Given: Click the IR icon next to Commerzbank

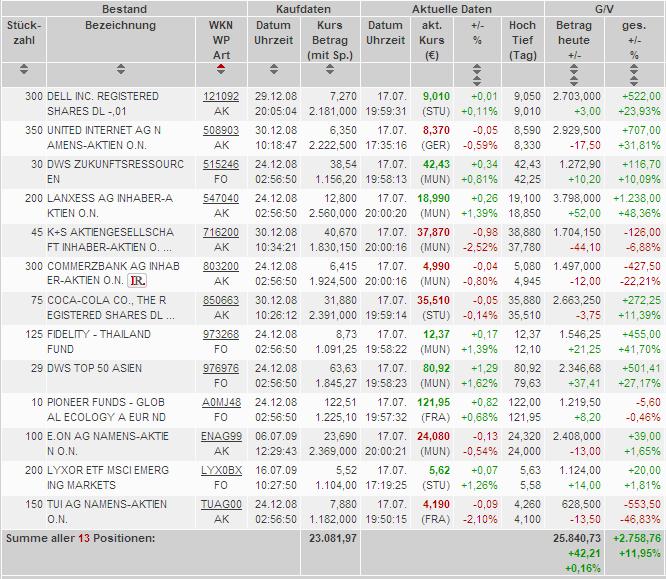Looking at the screenshot, I should (x=137, y=281).
